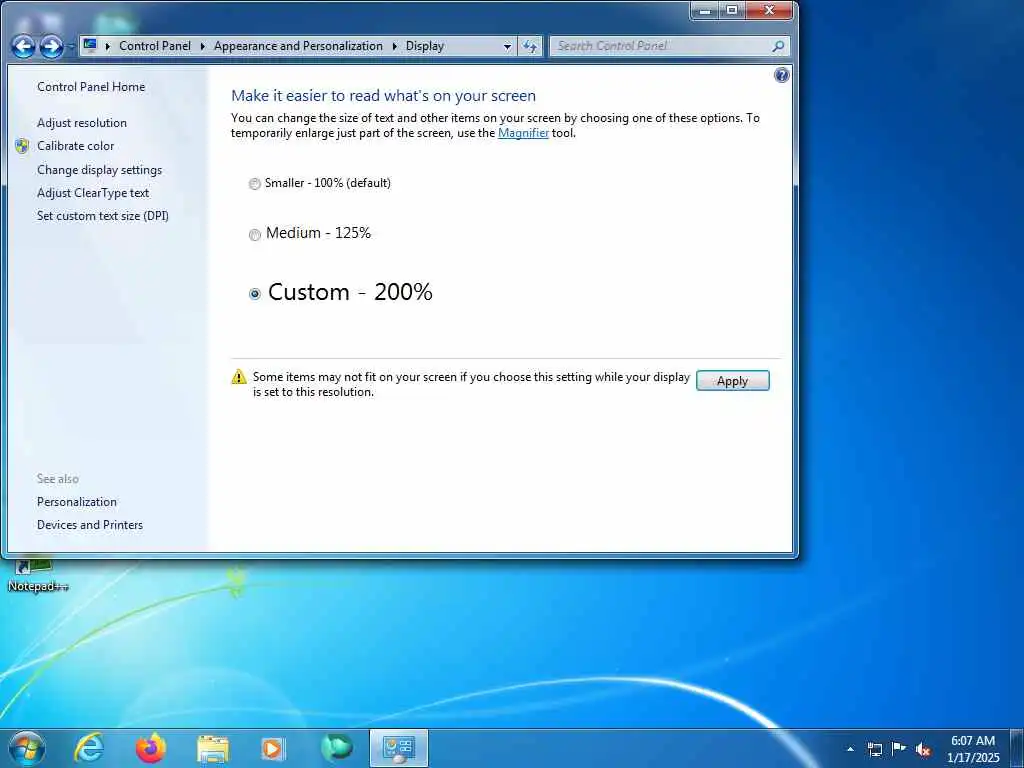Click the Forward arrow navigation button
The height and width of the screenshot is (768, 1024).
pyautogui.click(x=52, y=46)
